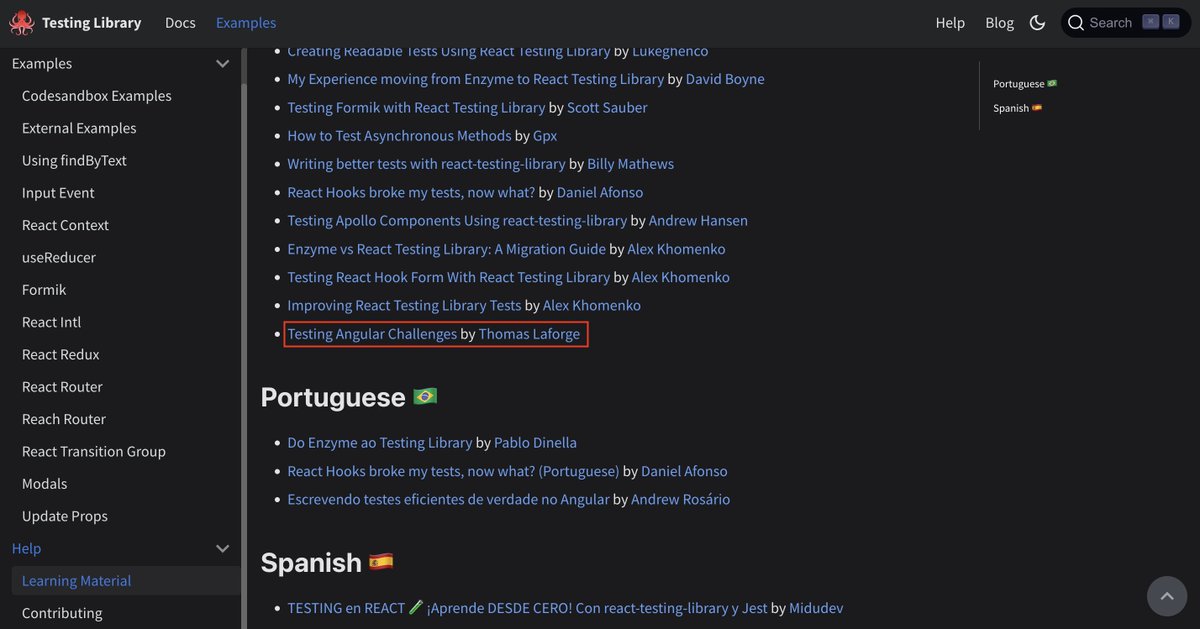Open Testing Formik with React Testing Library

pos(416,107)
